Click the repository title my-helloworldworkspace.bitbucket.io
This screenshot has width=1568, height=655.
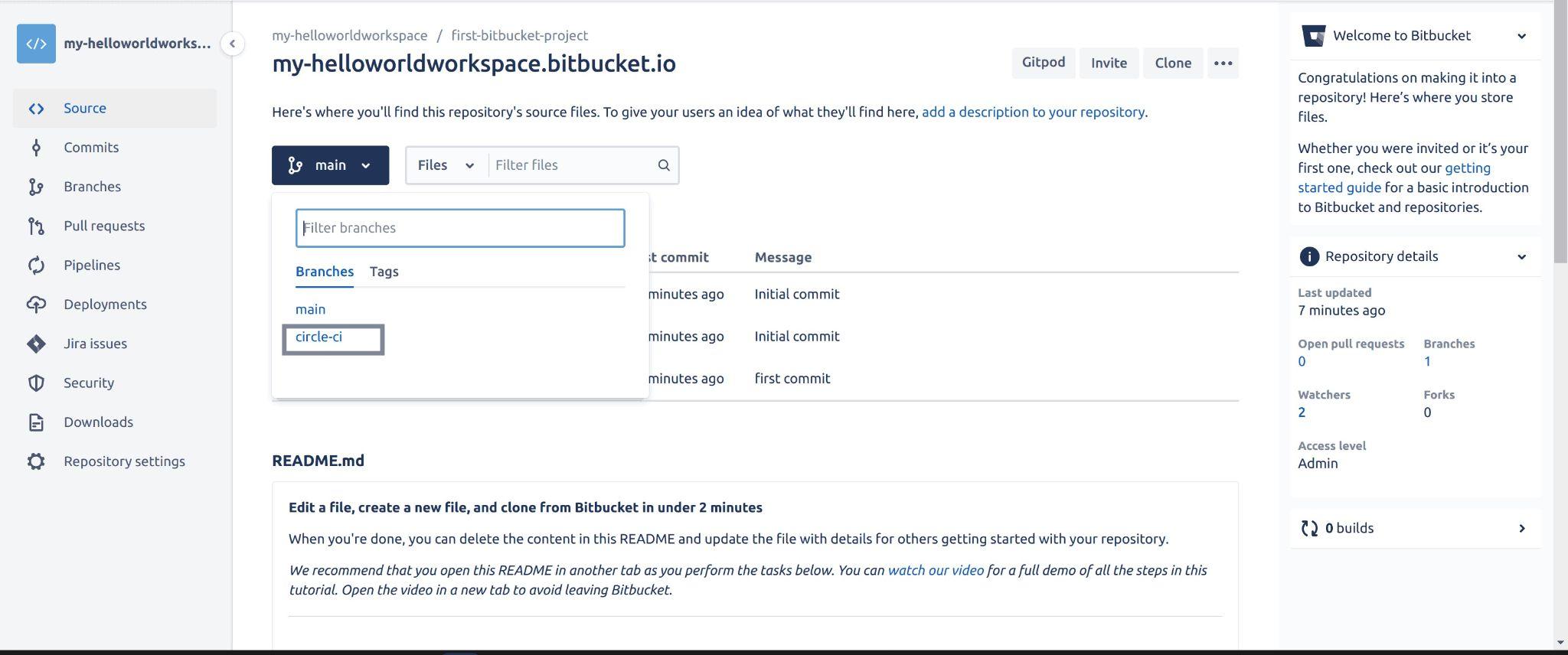tap(474, 64)
